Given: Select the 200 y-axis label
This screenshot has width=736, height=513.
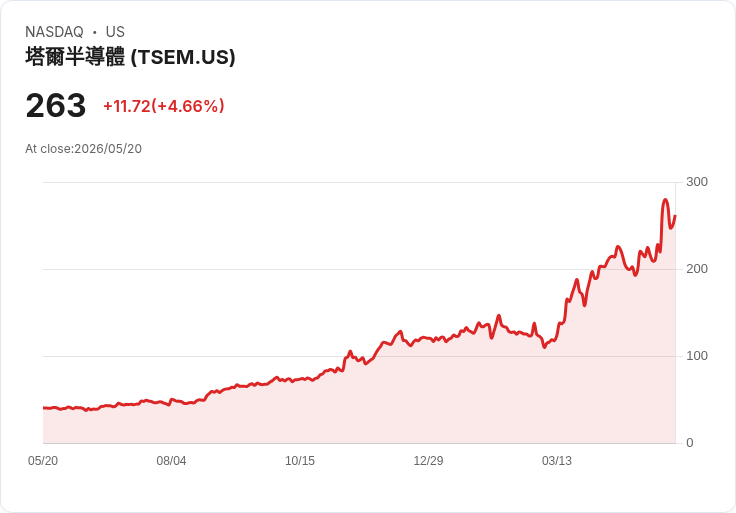Looking at the screenshot, I should 697,269.
